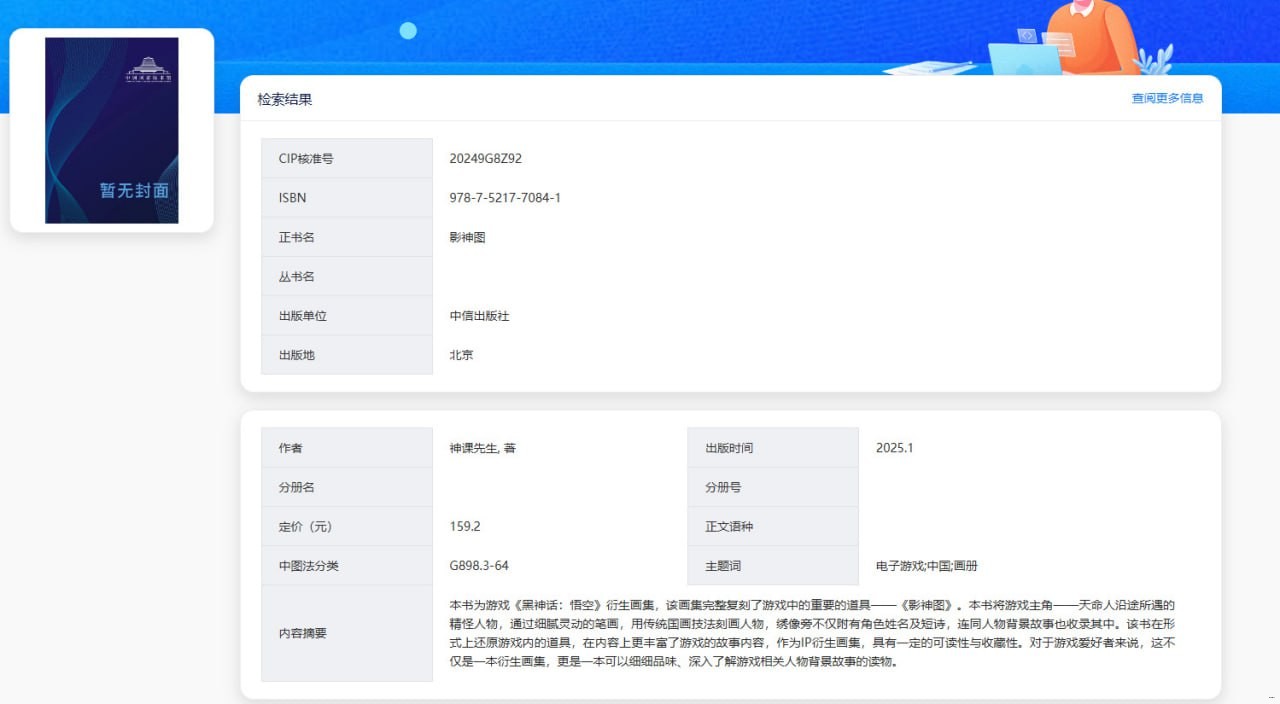This screenshot has height=704, width=1280.
Task: Click the 暂无封面 book cover thumbnail
Action: (112, 131)
